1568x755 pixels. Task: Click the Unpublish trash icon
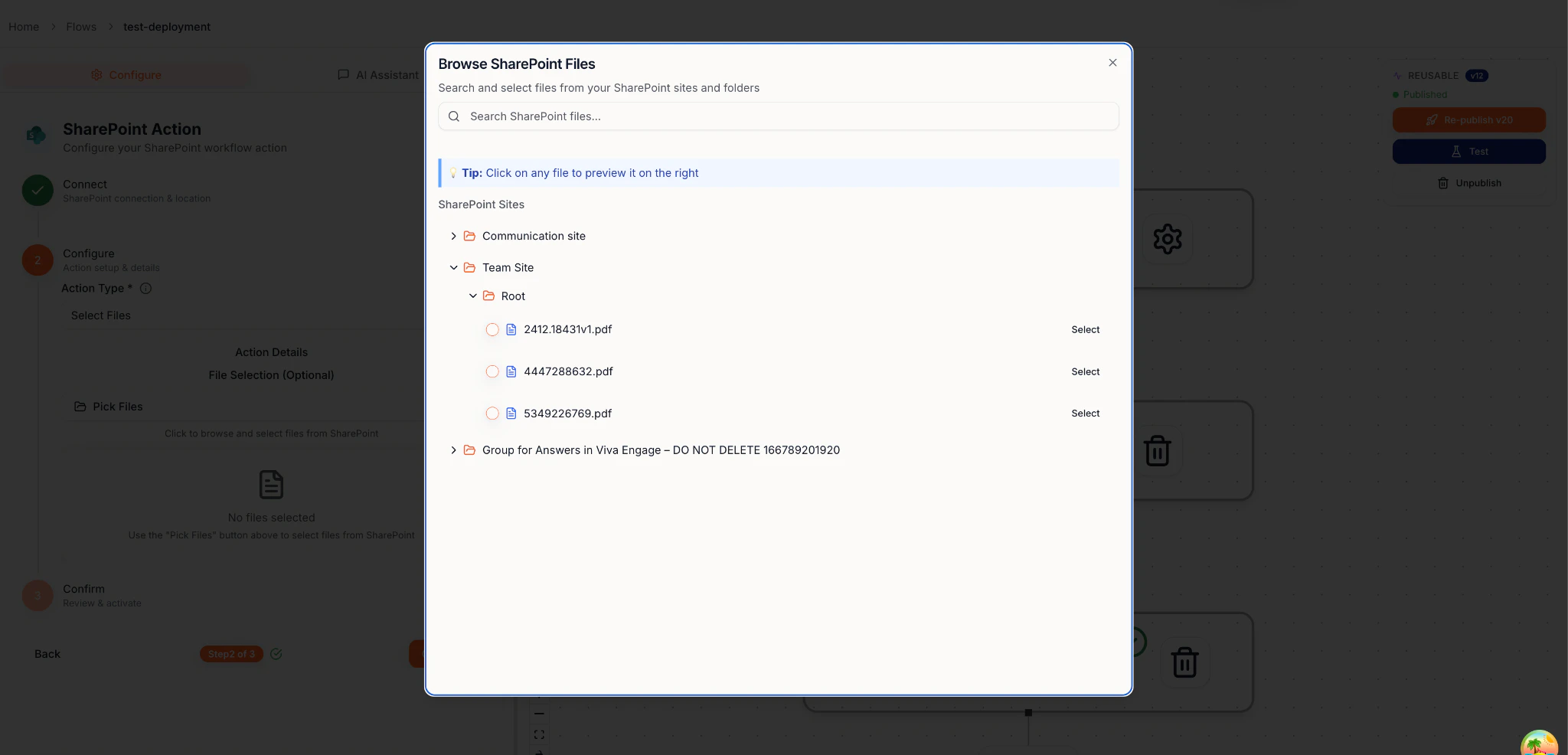pyautogui.click(x=1442, y=183)
